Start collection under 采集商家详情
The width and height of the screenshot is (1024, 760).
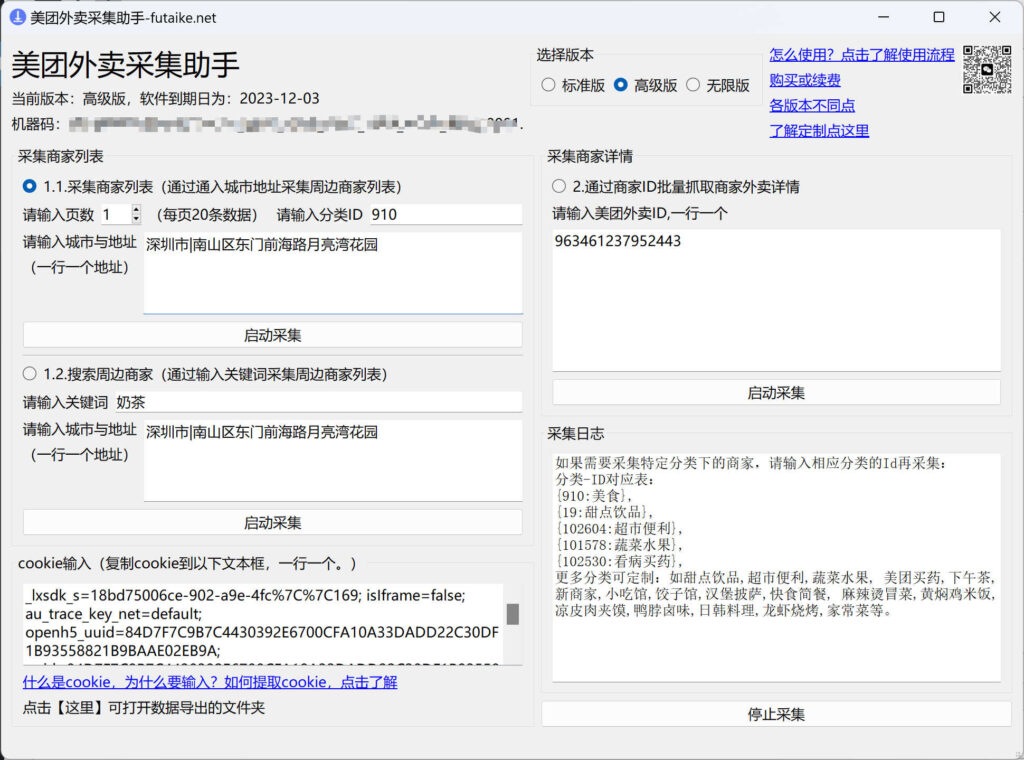(776, 393)
